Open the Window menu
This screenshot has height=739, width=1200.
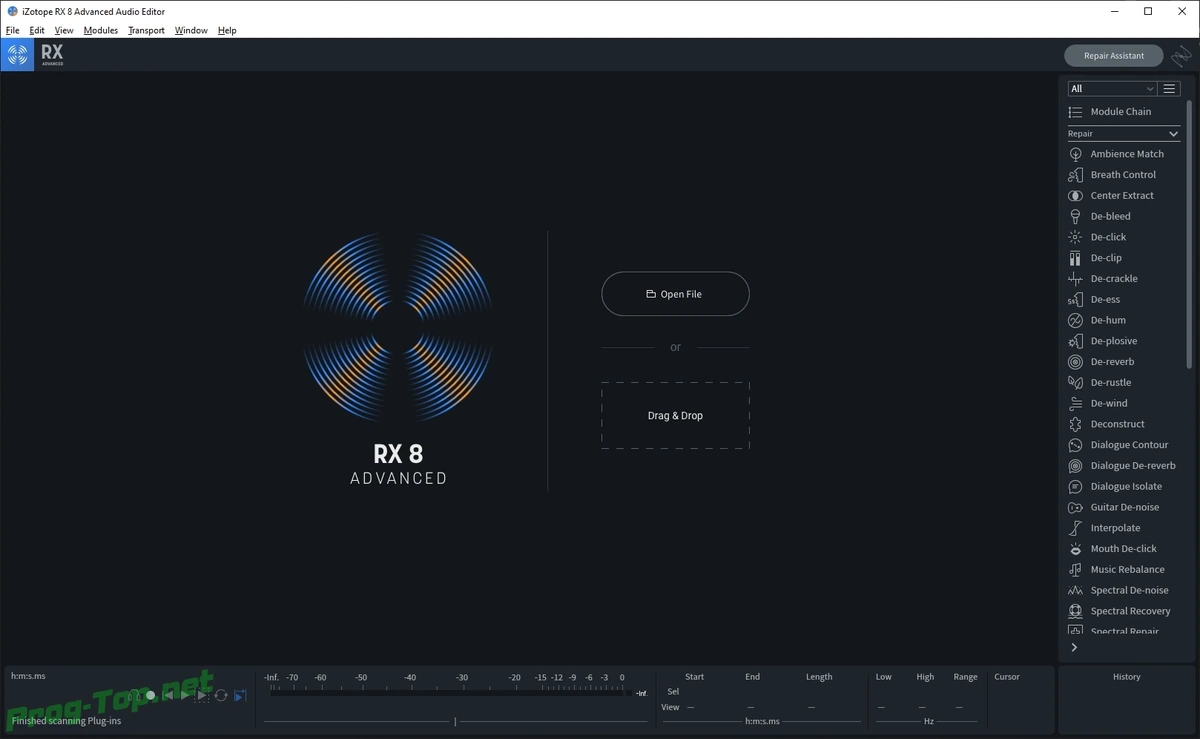pos(191,30)
